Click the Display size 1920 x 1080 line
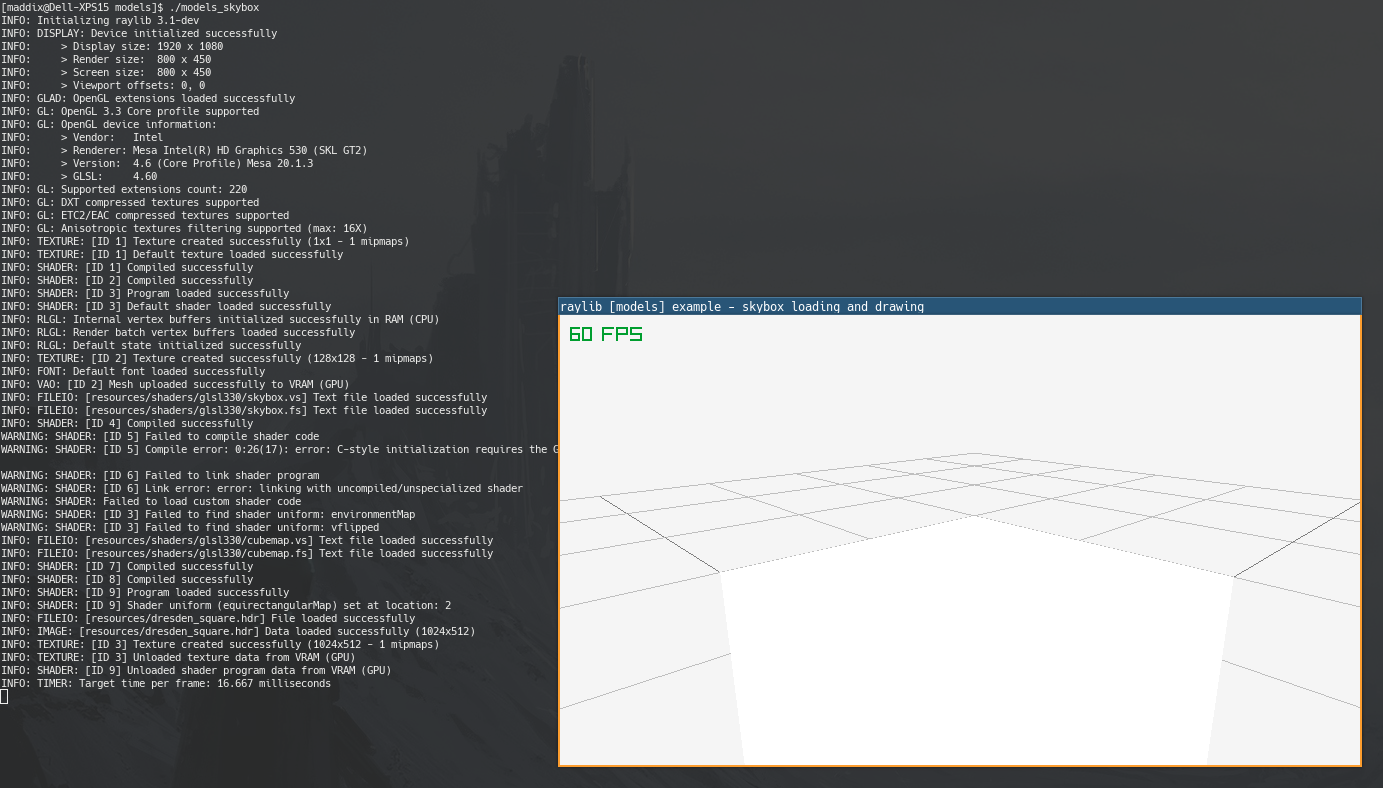 point(110,46)
